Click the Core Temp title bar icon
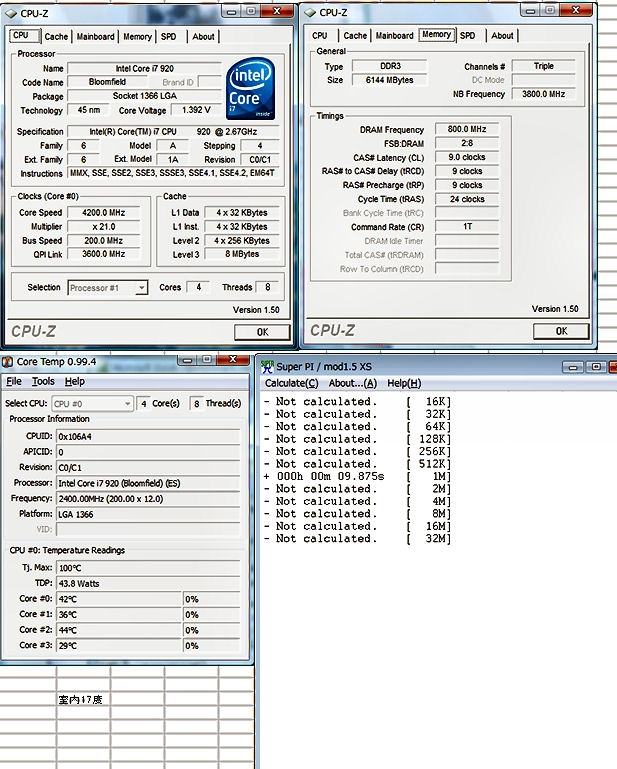The width and height of the screenshot is (617, 769). [8, 362]
